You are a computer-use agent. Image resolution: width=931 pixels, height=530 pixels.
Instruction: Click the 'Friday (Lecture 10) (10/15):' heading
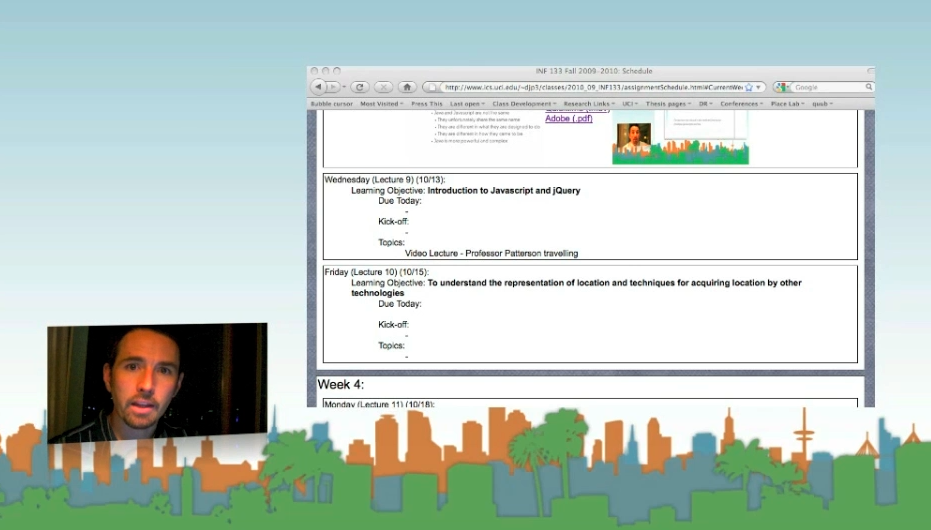[376, 272]
